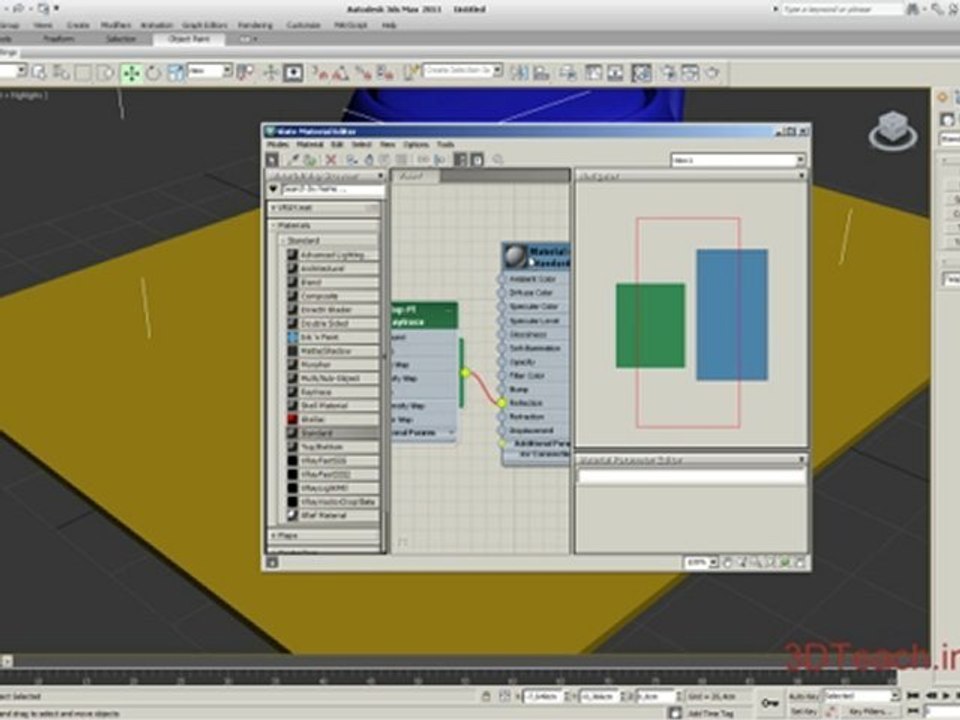Delete selected node with red X icon
960x720 pixels.
point(331,160)
